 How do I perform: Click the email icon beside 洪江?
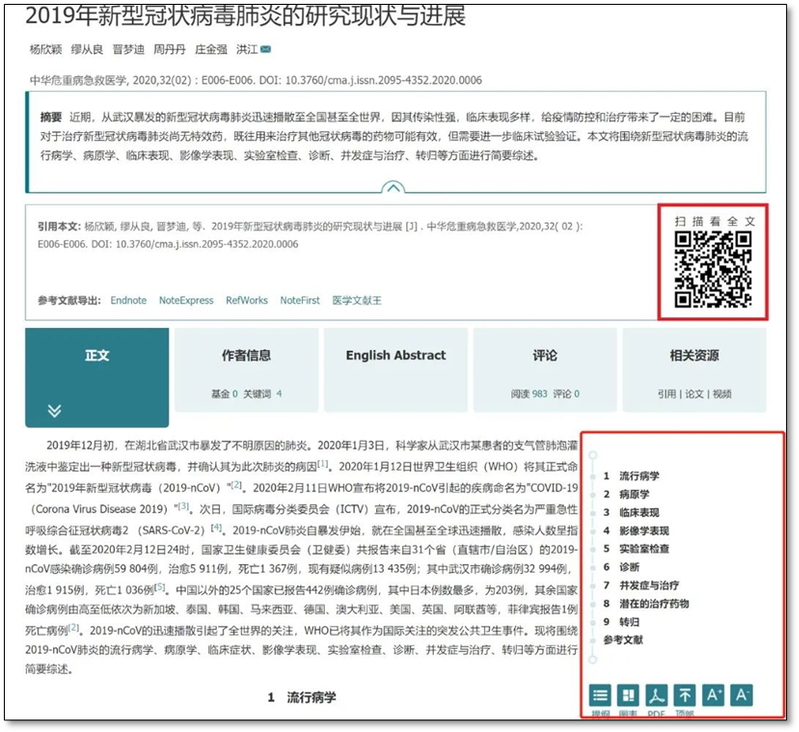click(x=267, y=50)
